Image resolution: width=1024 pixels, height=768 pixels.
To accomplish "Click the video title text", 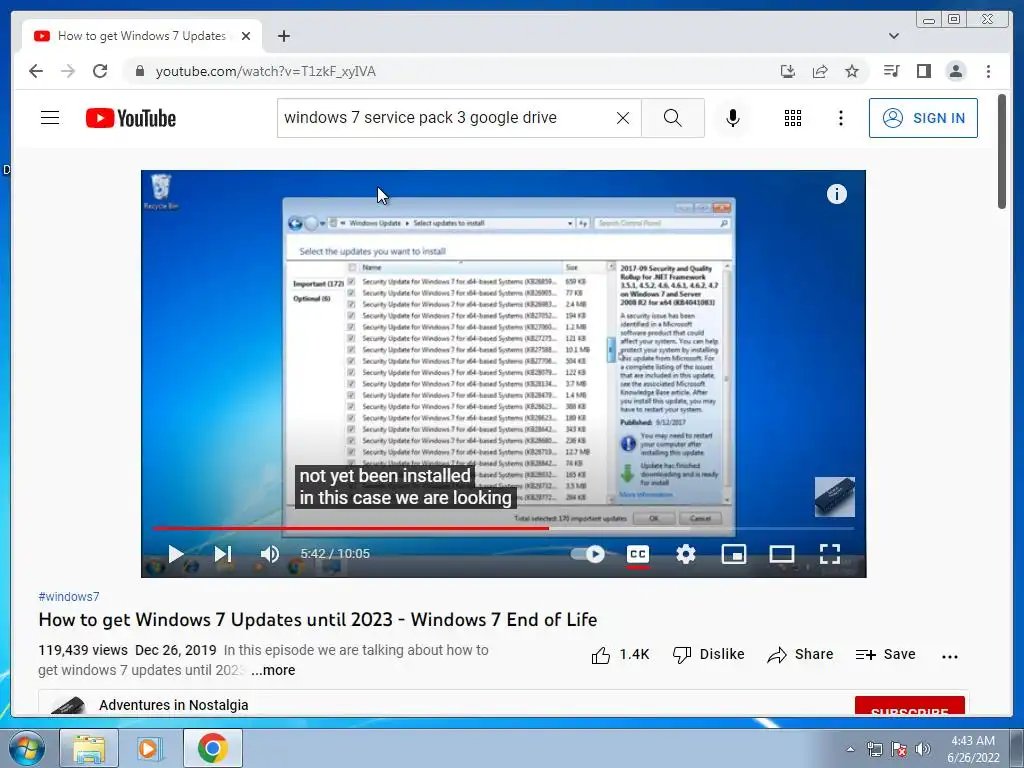I will pos(317,620).
